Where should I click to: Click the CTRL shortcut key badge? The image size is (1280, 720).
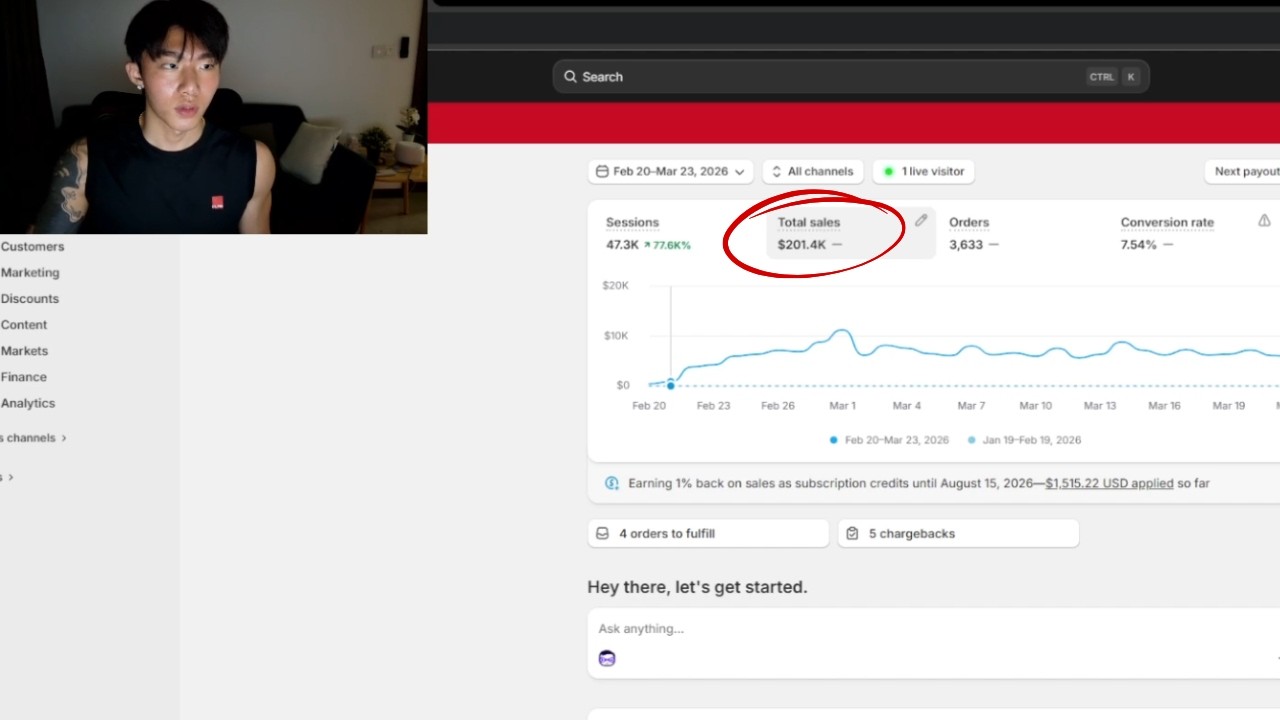[1102, 77]
